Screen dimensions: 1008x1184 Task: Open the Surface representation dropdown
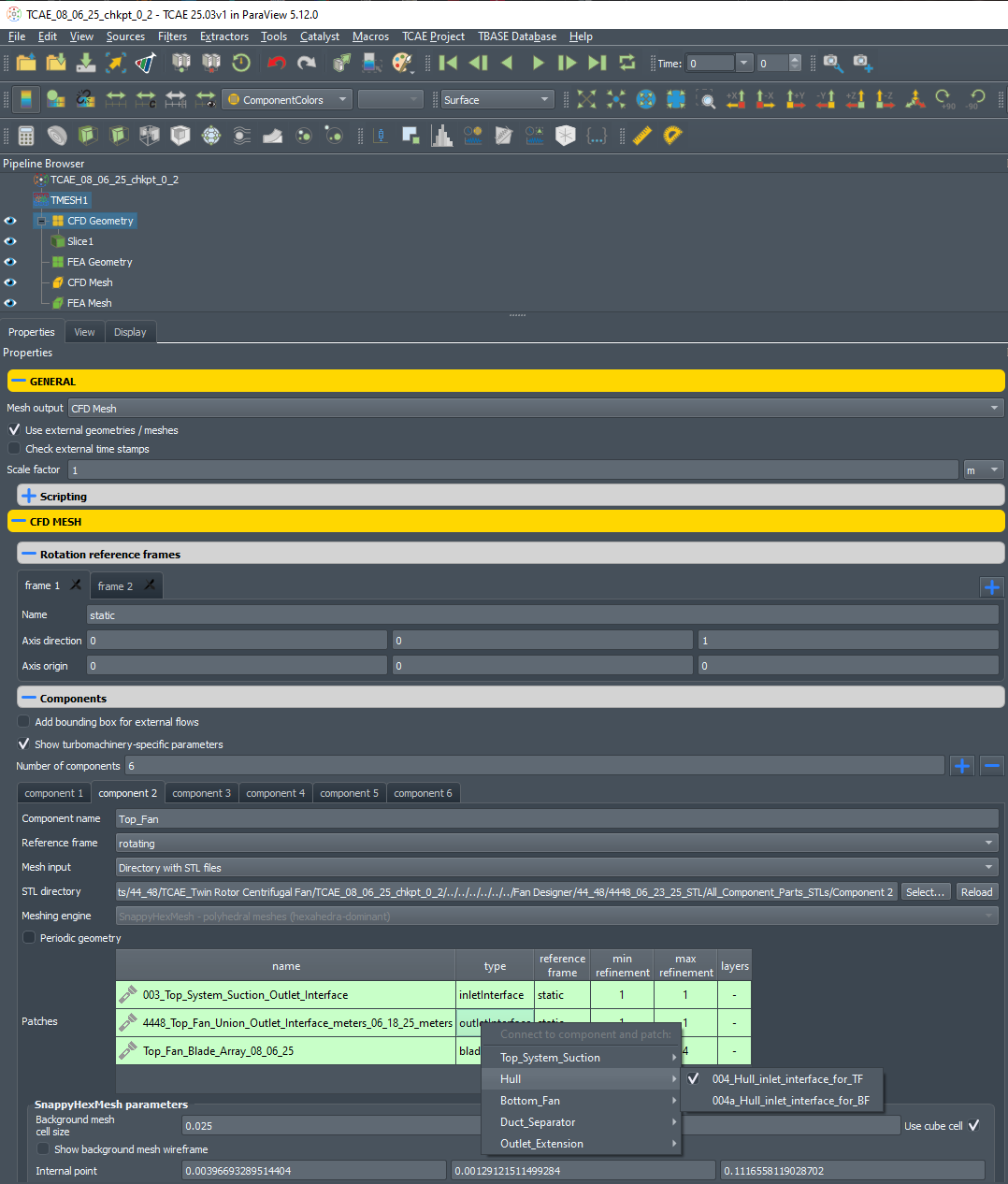[x=497, y=99]
